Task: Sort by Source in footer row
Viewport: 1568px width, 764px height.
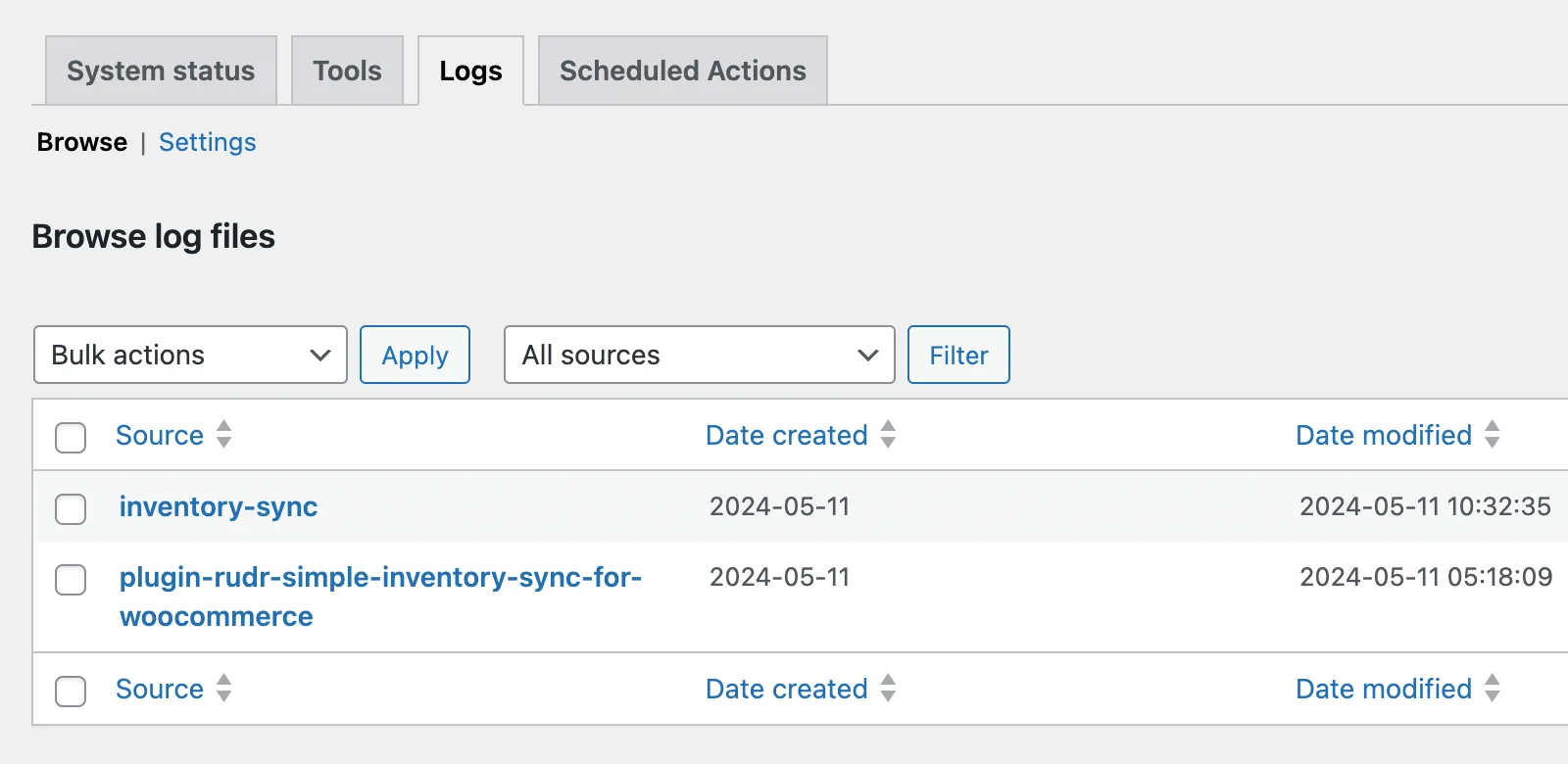Action: (x=160, y=689)
